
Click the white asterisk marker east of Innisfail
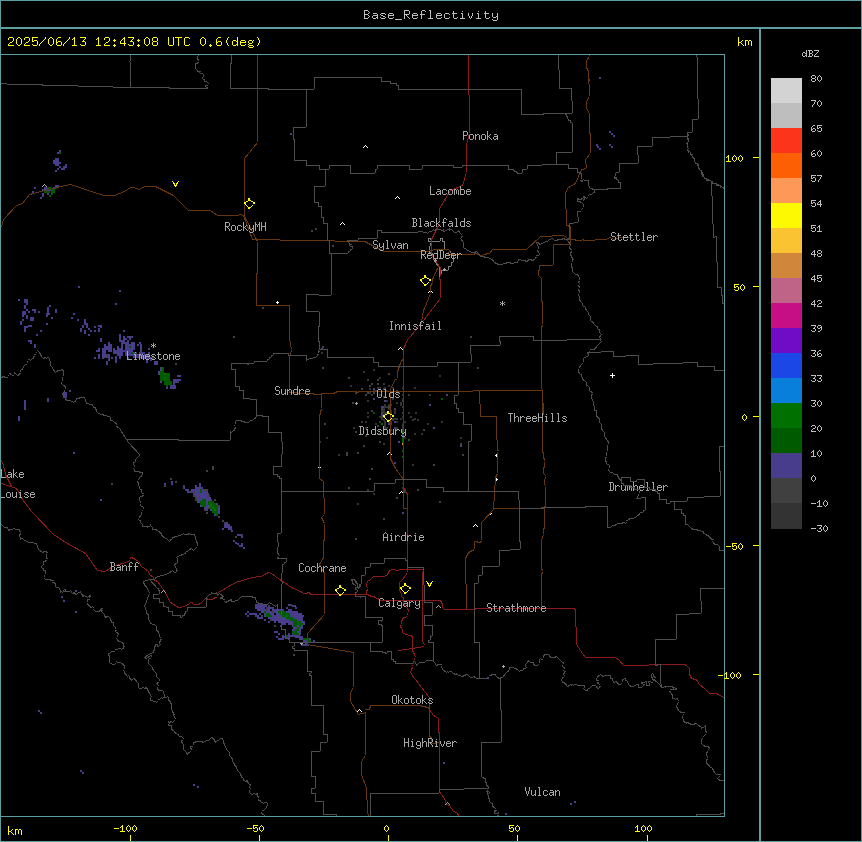(502, 303)
